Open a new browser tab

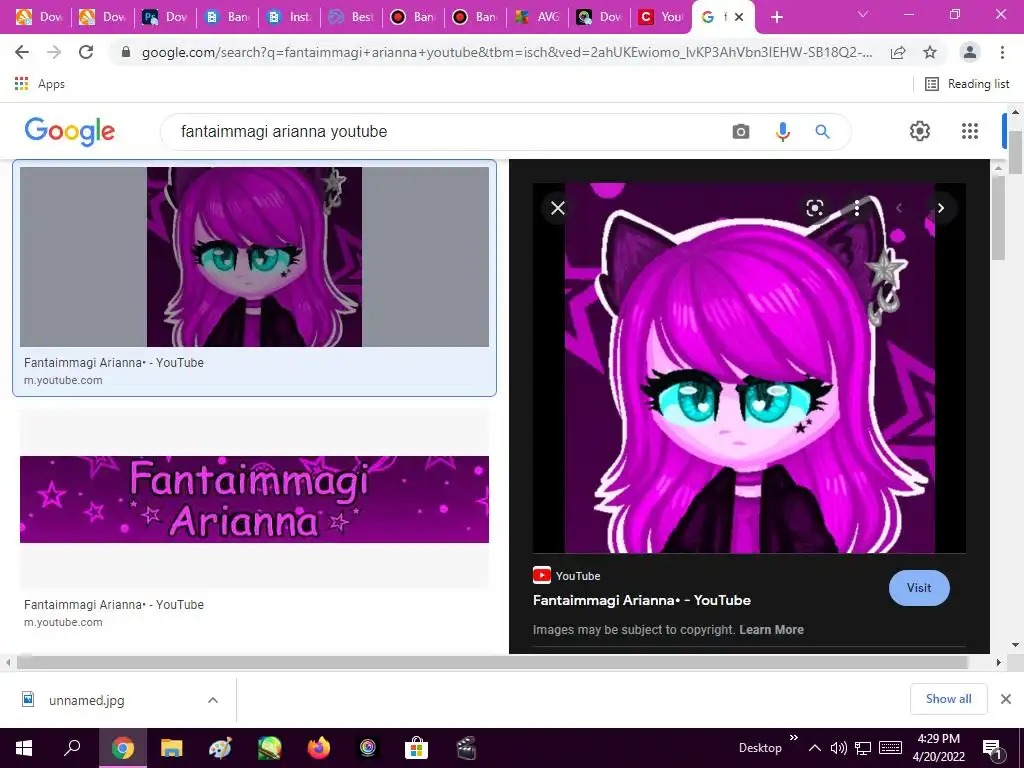(776, 17)
